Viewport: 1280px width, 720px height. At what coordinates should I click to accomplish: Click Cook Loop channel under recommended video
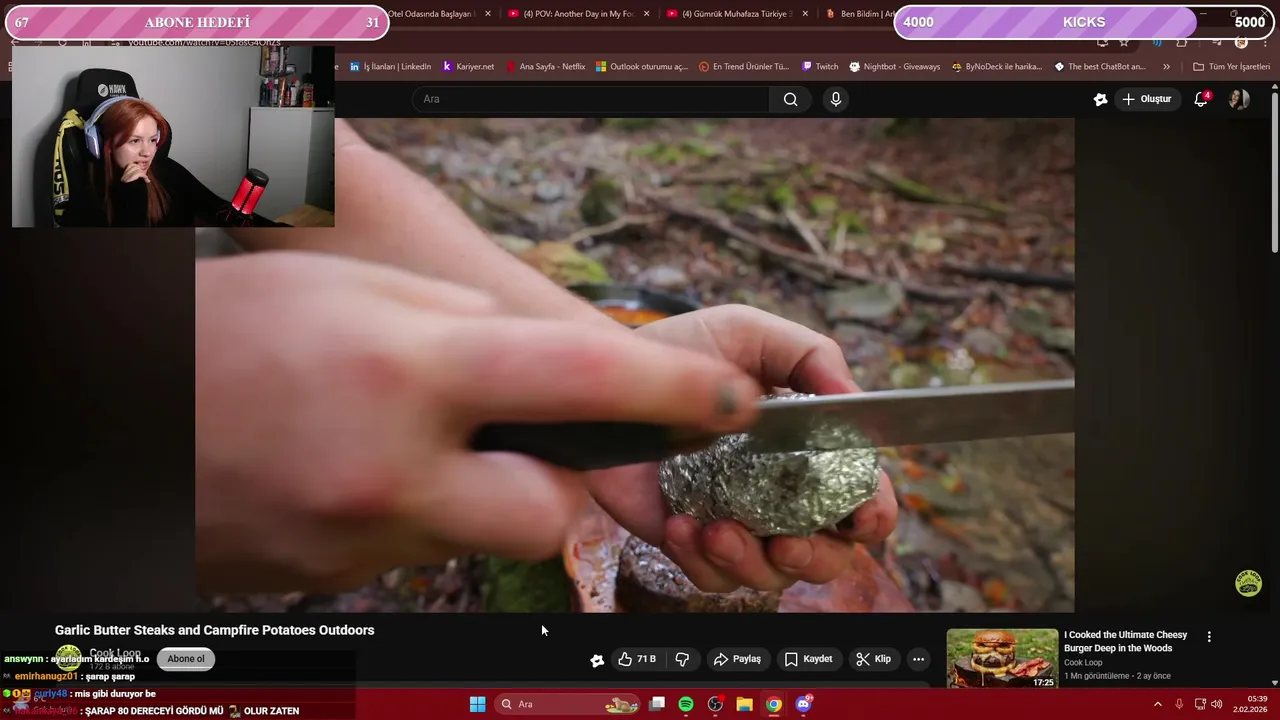coord(1083,662)
